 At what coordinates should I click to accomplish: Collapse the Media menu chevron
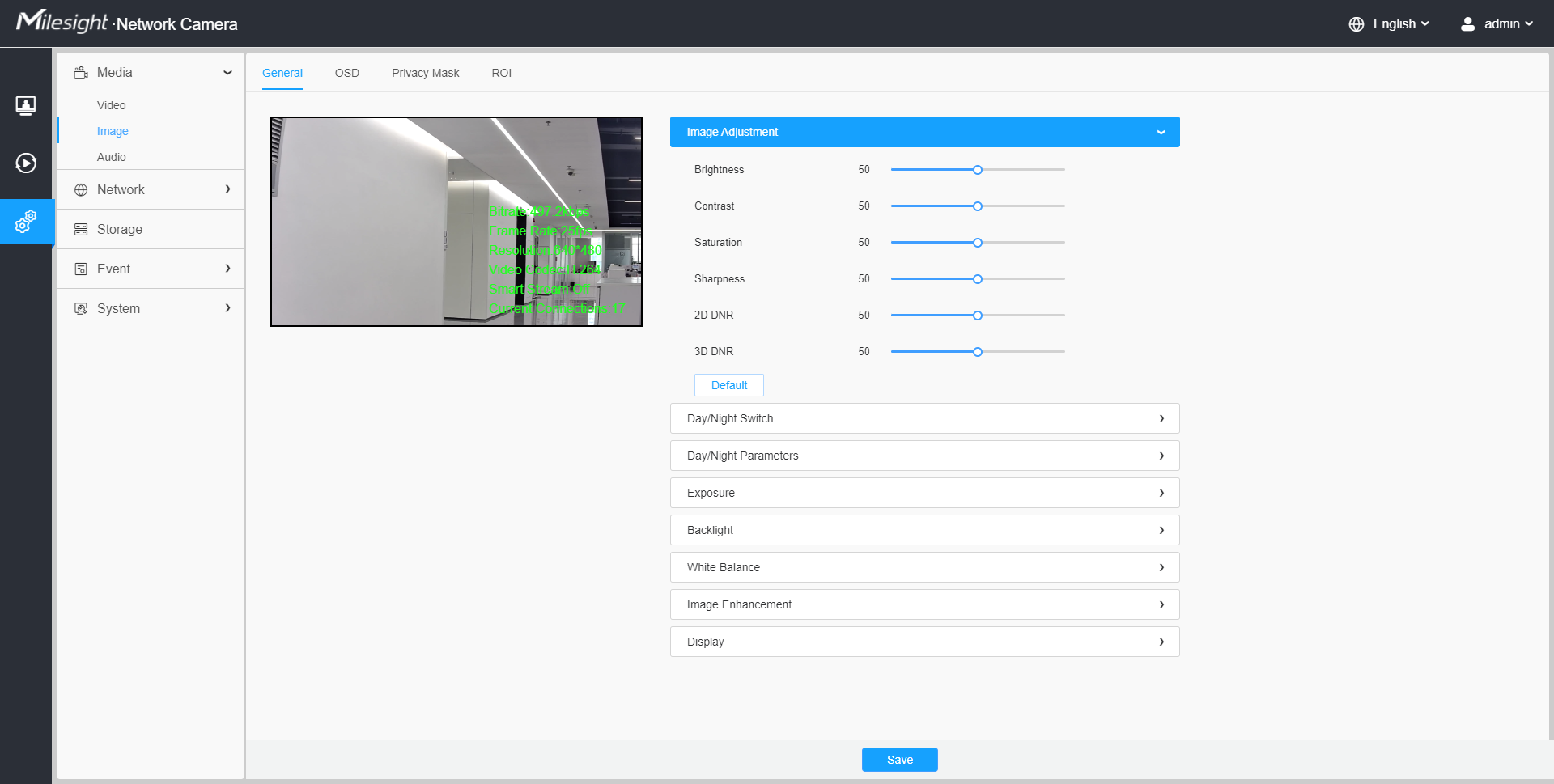[x=227, y=73]
